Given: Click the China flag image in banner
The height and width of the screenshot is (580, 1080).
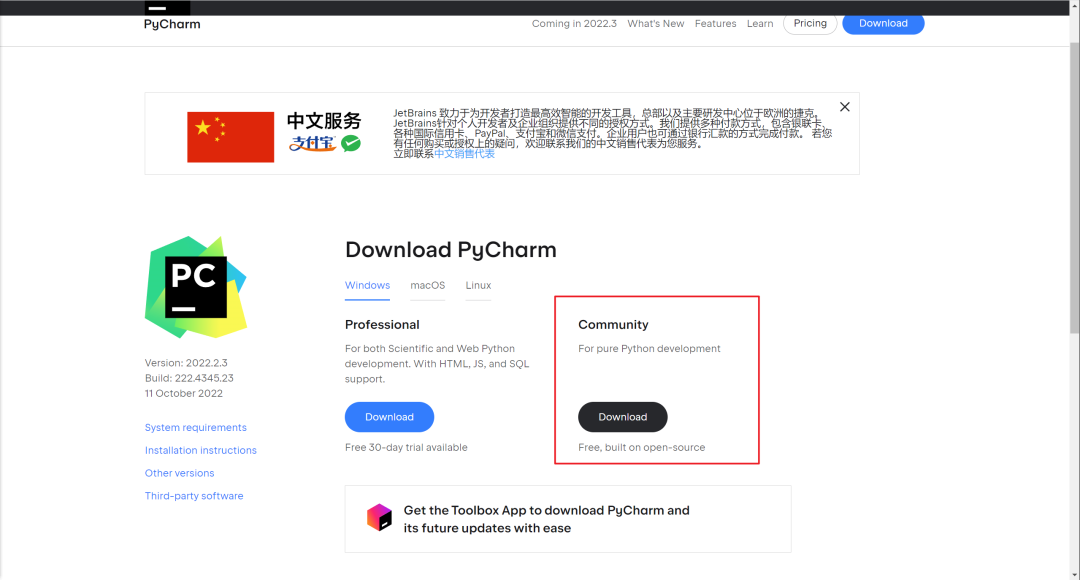Looking at the screenshot, I should 231,137.
